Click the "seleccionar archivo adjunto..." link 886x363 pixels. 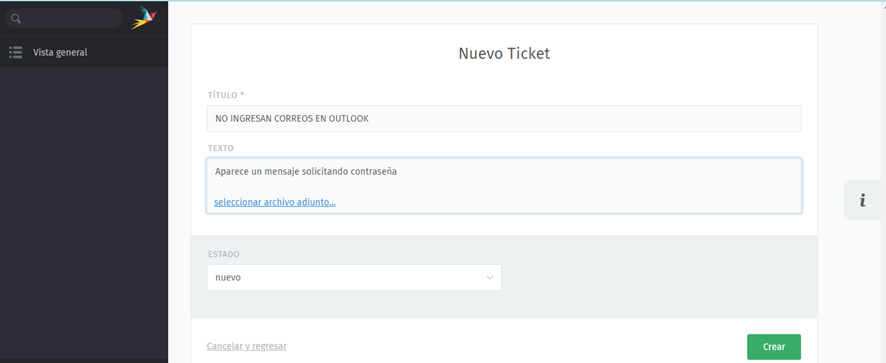(x=275, y=202)
